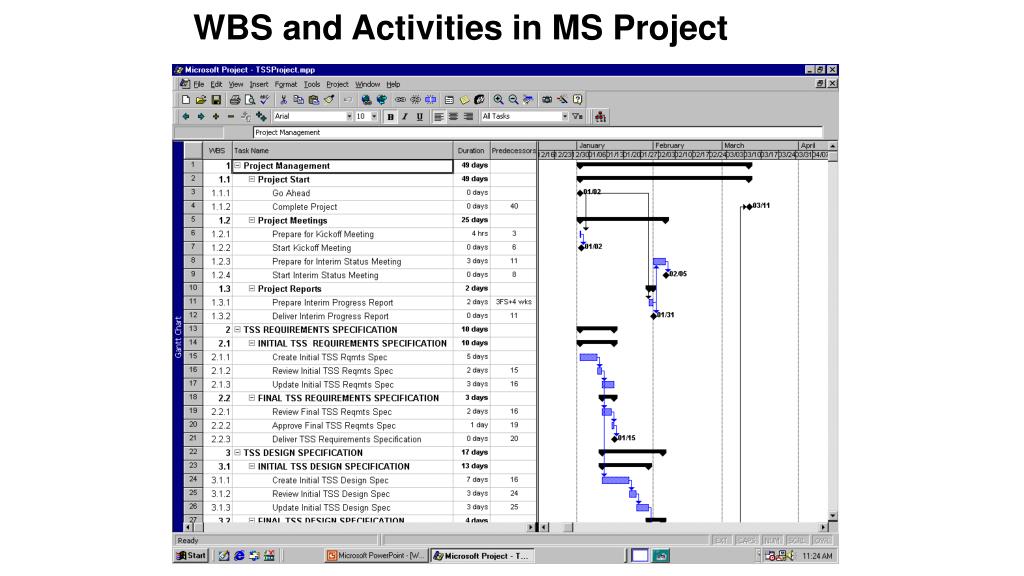Open the Edit menu
This screenshot has height=576, width=1024.
(x=216, y=84)
